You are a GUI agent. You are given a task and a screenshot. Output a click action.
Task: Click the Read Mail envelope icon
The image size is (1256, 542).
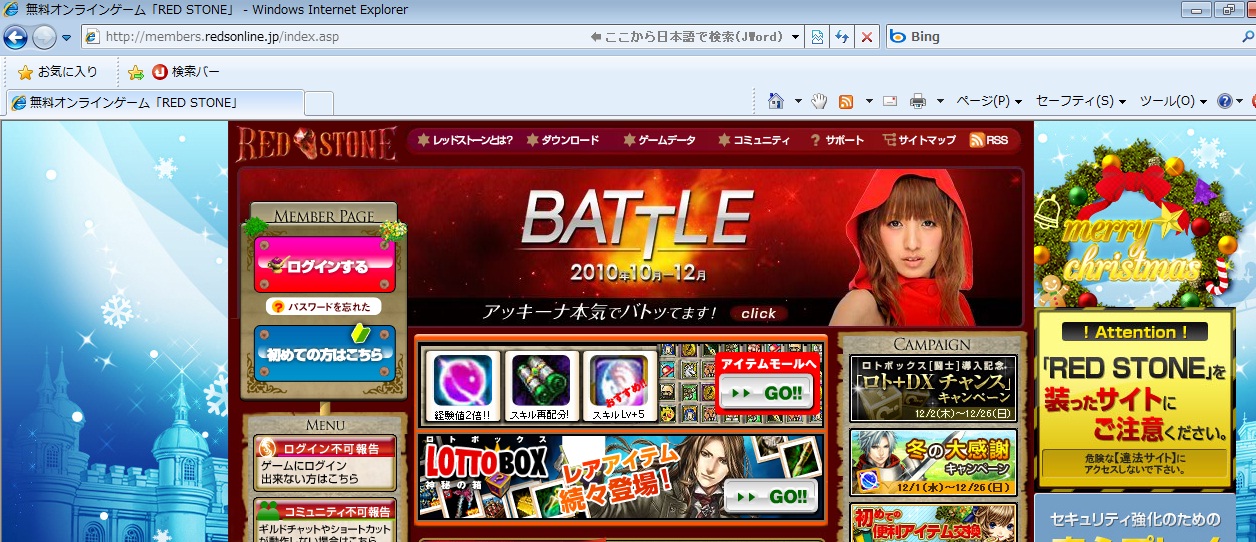click(x=889, y=101)
